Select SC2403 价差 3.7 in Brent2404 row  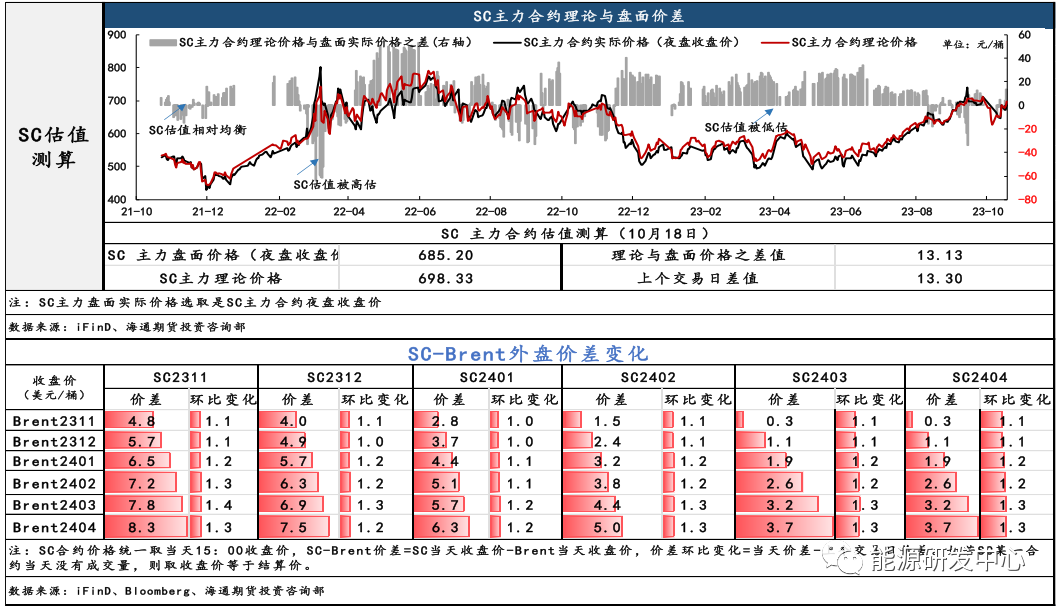[x=779, y=527]
